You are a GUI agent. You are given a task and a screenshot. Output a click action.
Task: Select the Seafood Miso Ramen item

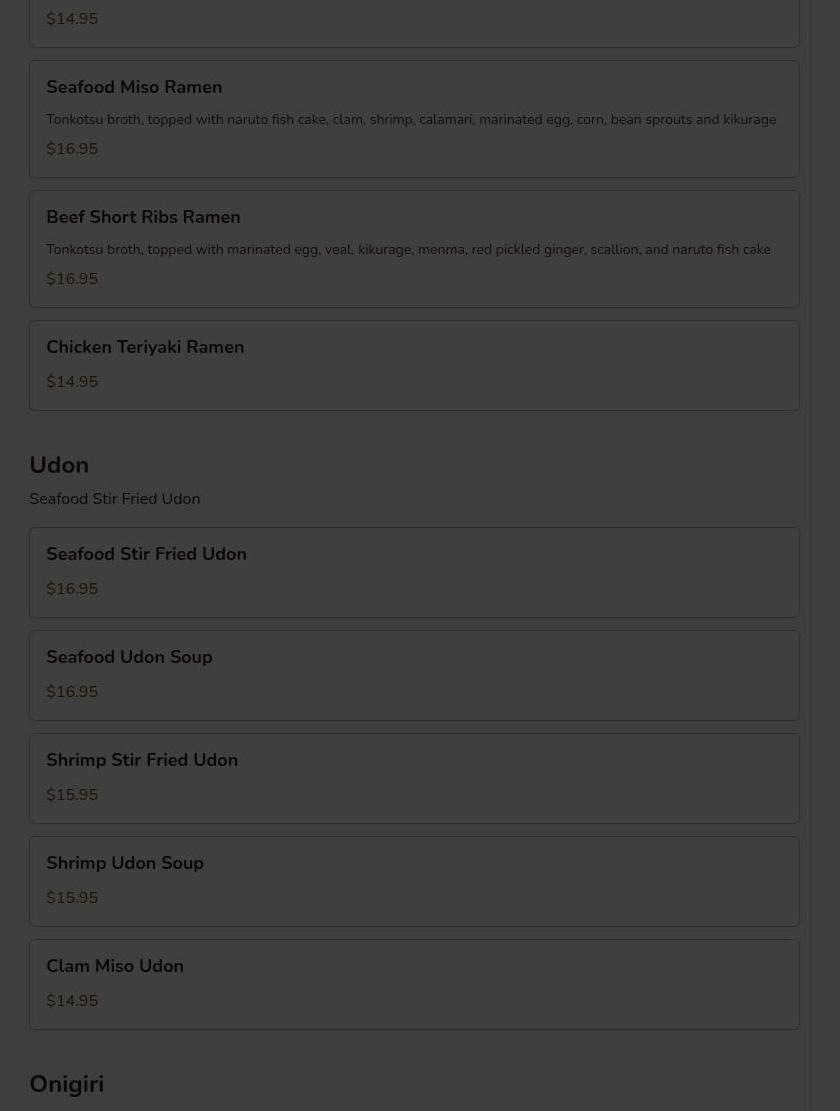[414, 119]
